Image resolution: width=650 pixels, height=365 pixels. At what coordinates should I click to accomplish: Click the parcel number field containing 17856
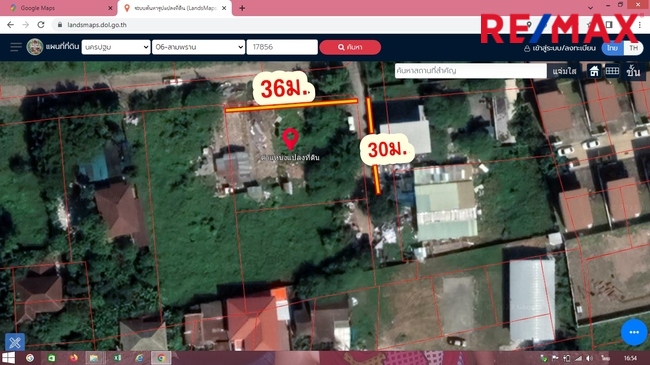tap(282, 47)
